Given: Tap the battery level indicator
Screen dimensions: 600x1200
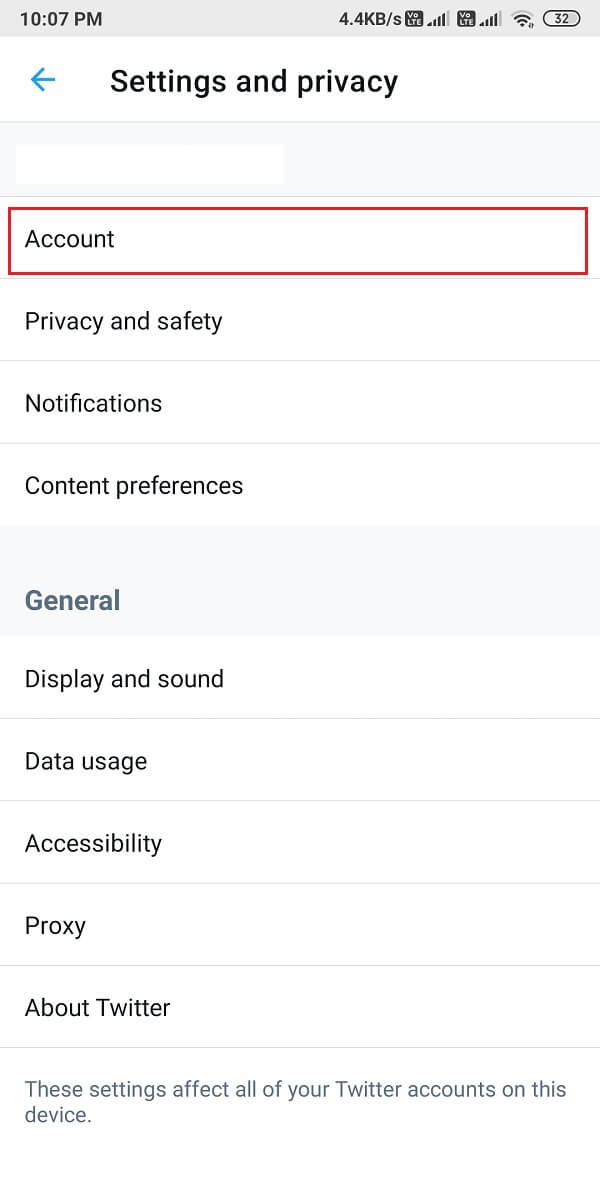Looking at the screenshot, I should click(562, 19).
